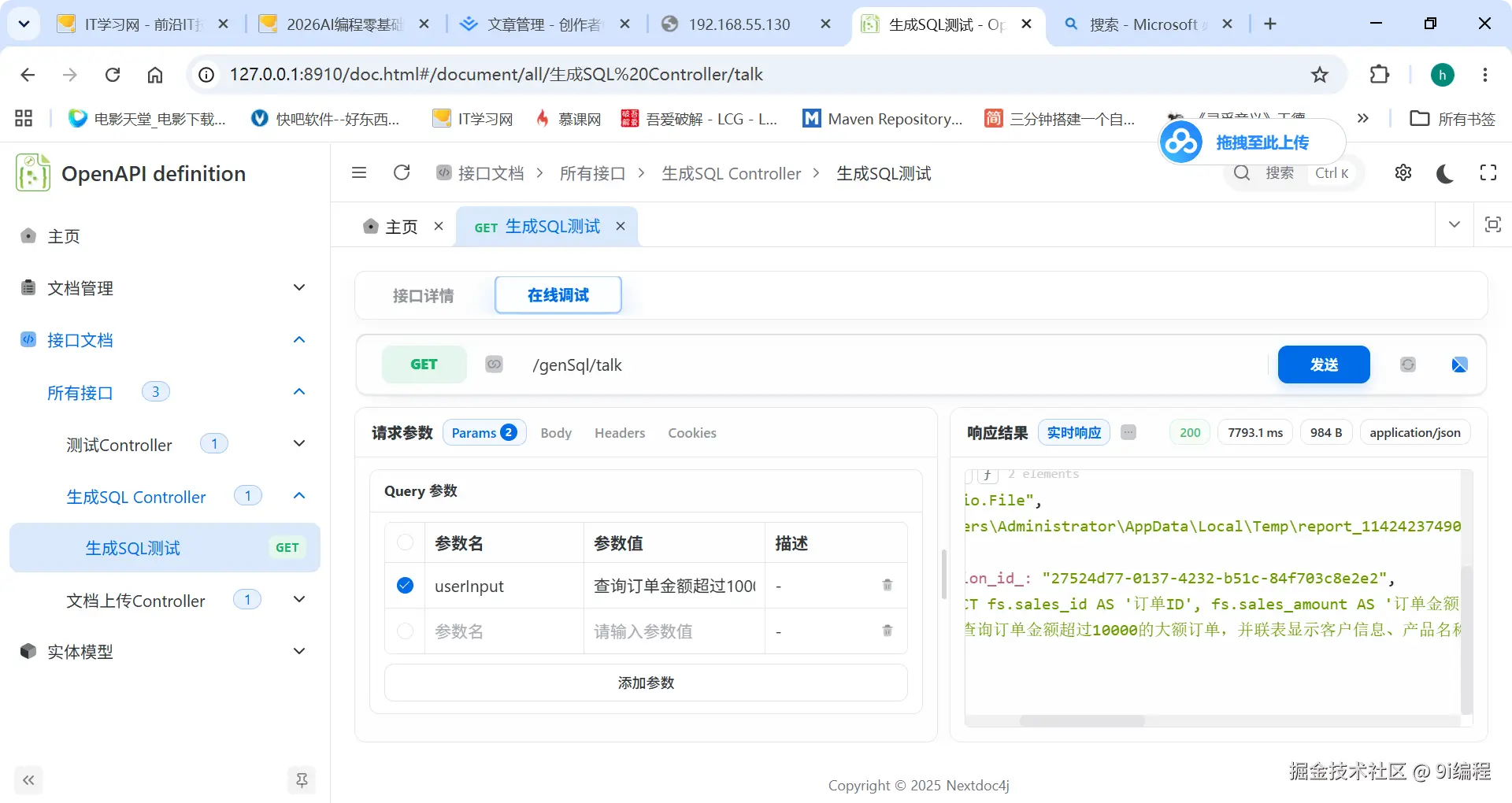Close the 主页 page tab
Image resolution: width=1512 pixels, height=803 pixels.
[439, 226]
